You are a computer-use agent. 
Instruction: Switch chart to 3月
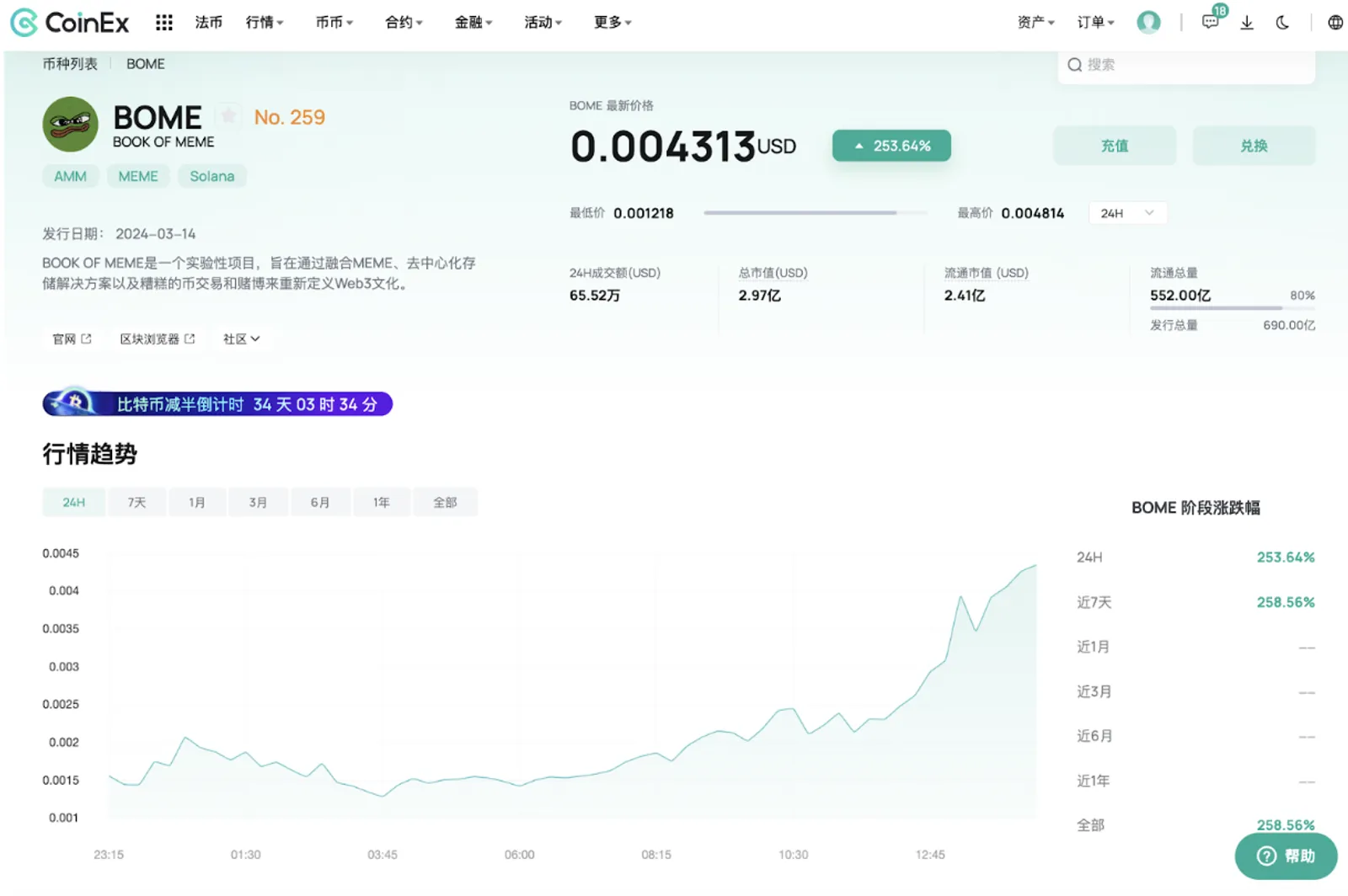[x=258, y=502]
